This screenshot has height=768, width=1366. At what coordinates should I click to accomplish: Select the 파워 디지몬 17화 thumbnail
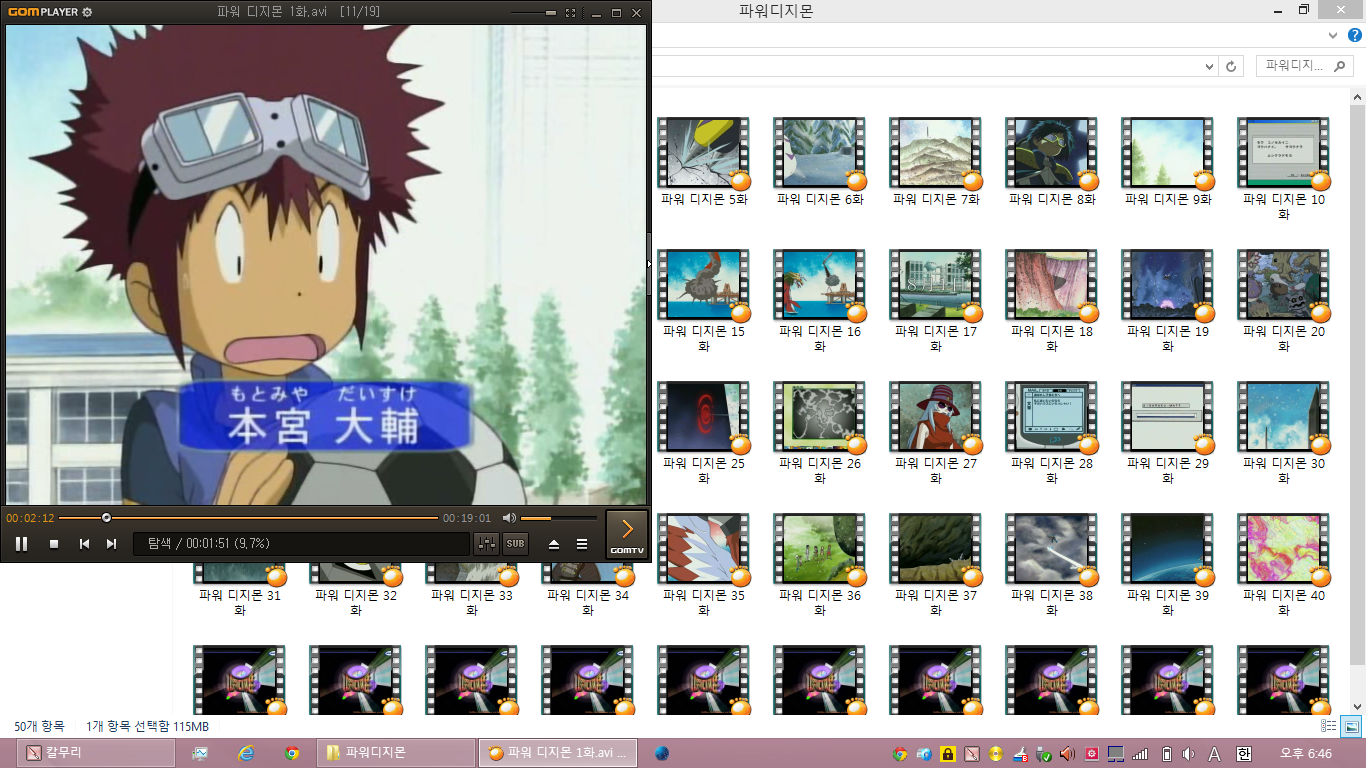point(936,285)
